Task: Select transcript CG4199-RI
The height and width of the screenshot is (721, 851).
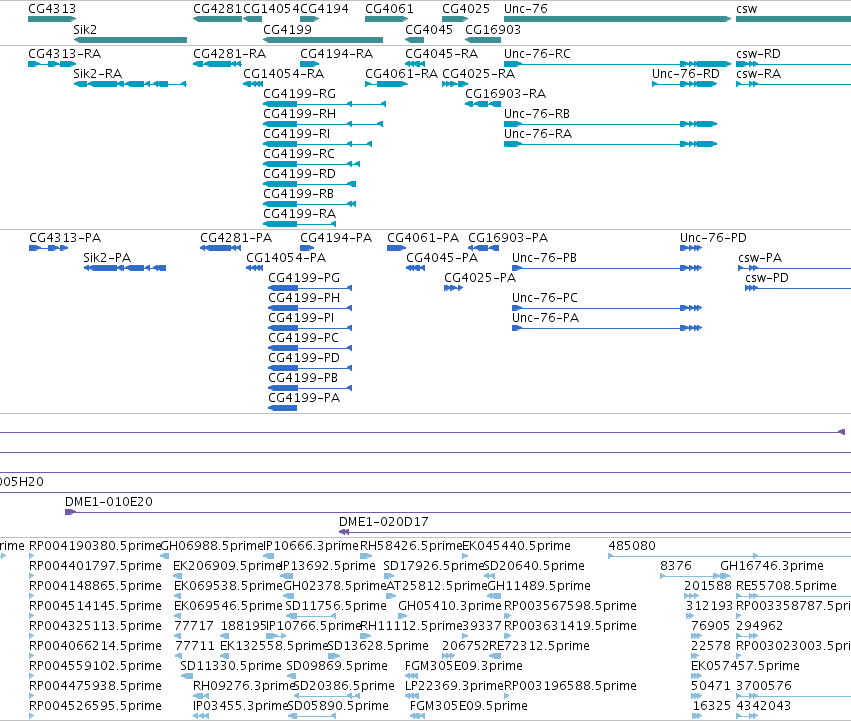Action: pos(317,144)
